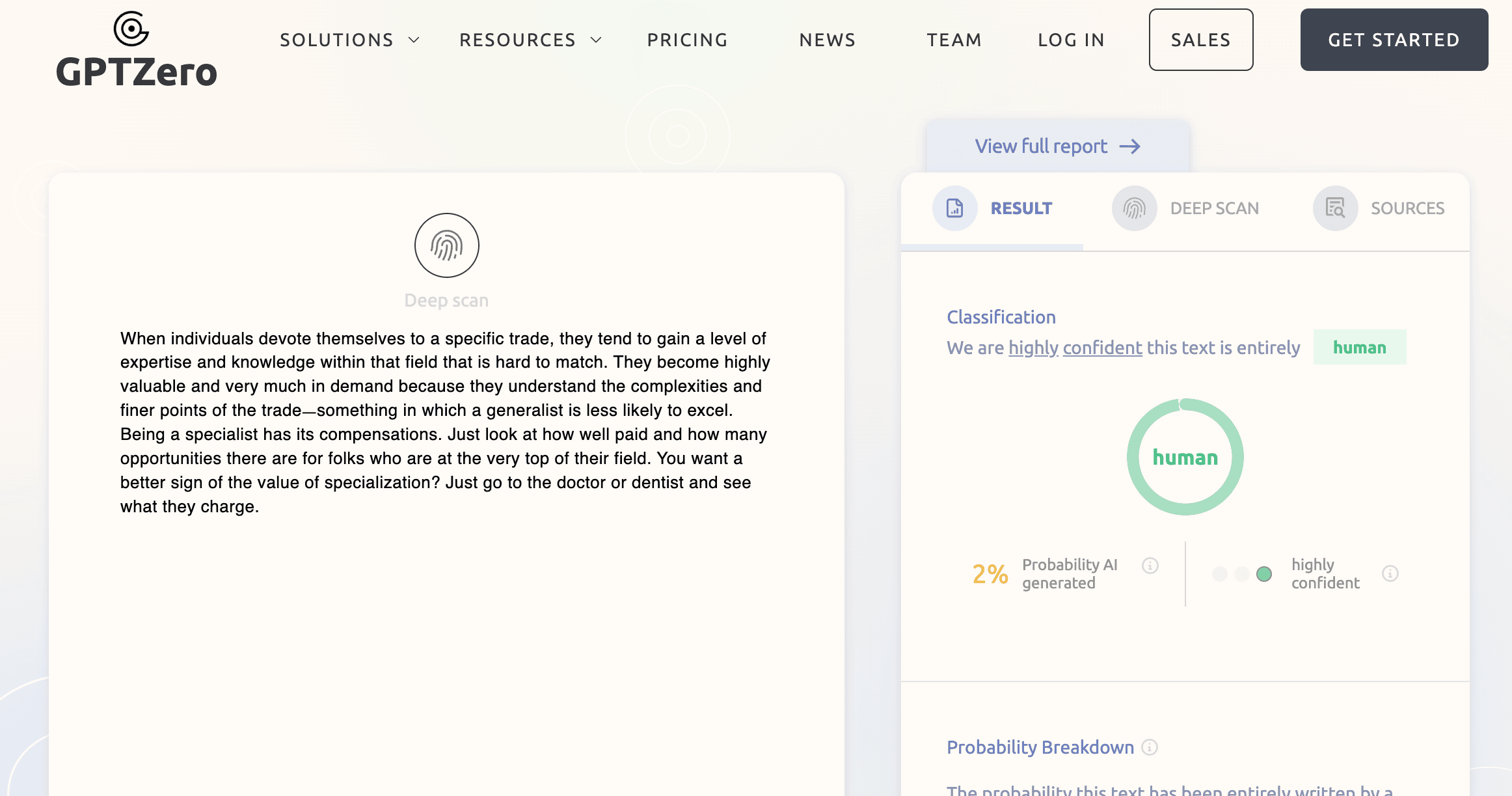Click info icon beside Probability AI generated
This screenshot has width=1512, height=796.
pyautogui.click(x=1150, y=565)
